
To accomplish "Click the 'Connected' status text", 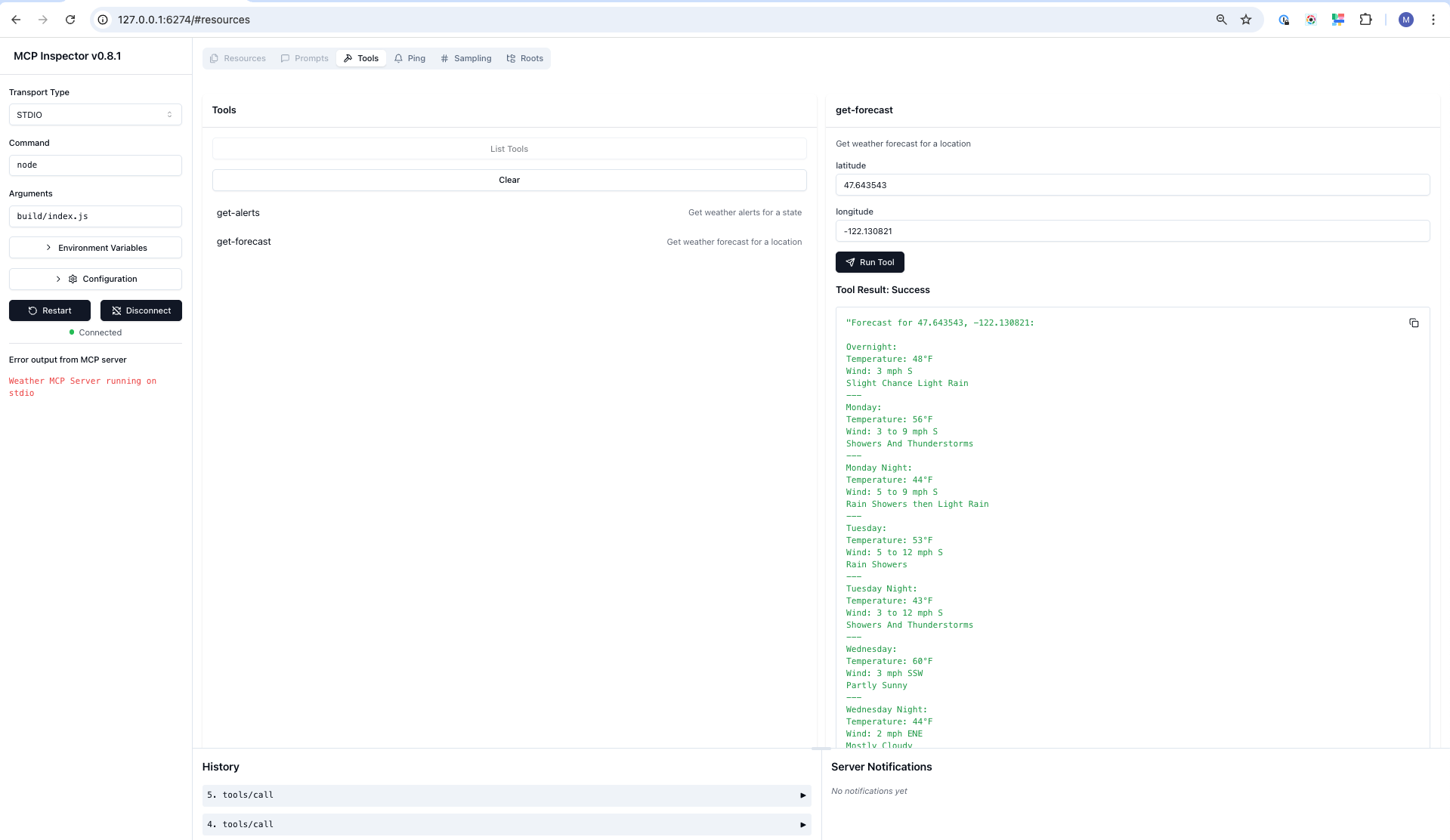I will (100, 332).
